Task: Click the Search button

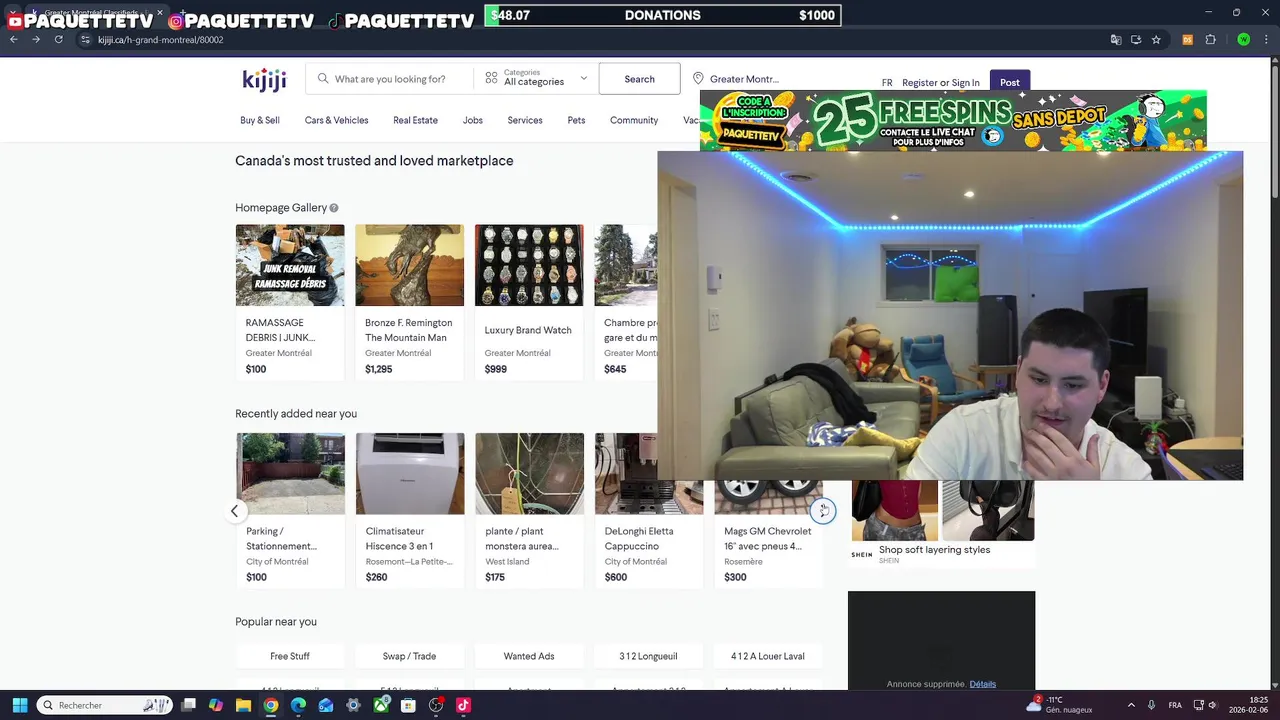Action: [639, 79]
